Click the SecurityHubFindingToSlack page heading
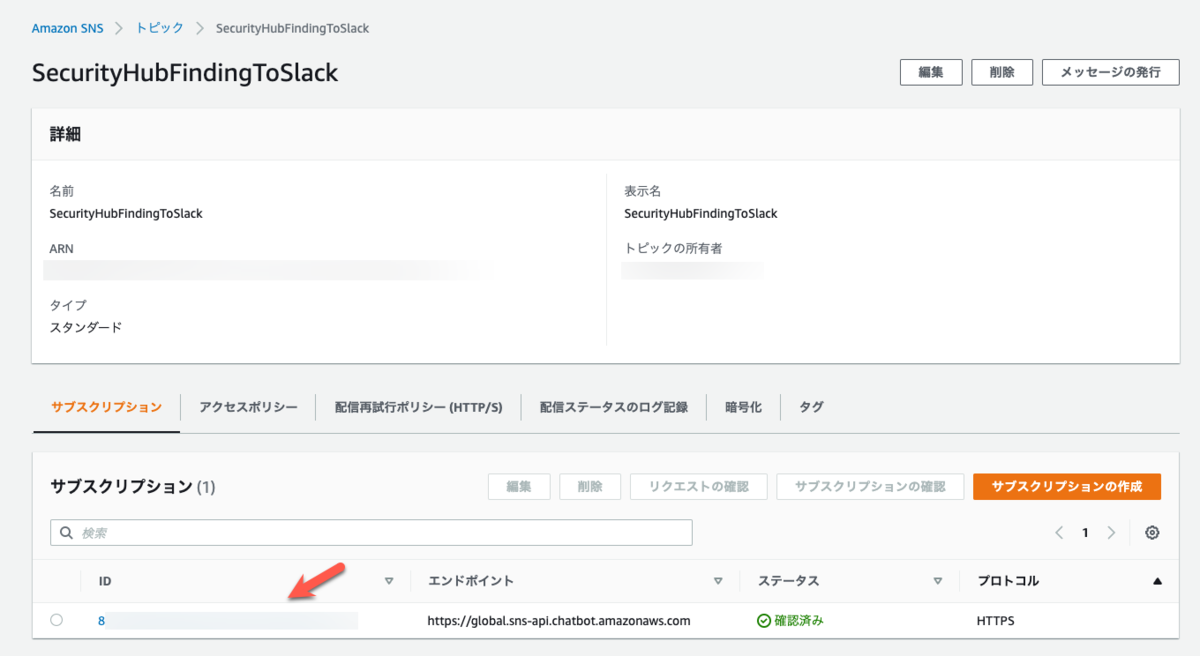Viewport: 1200px width, 656px height. point(185,73)
